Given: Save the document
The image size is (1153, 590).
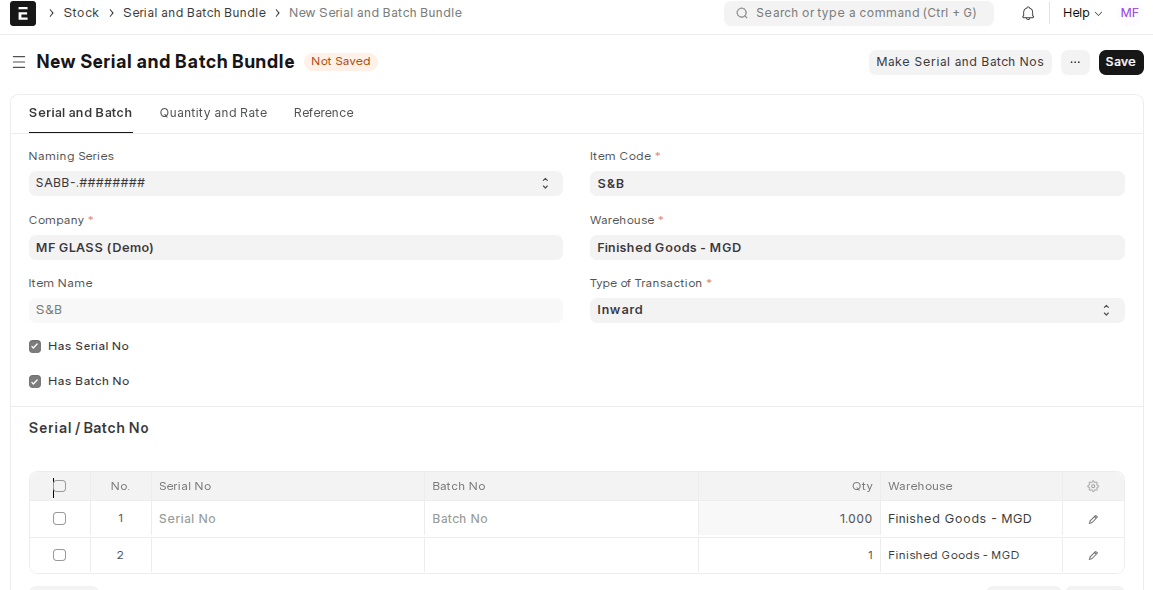Looking at the screenshot, I should click(1121, 63).
